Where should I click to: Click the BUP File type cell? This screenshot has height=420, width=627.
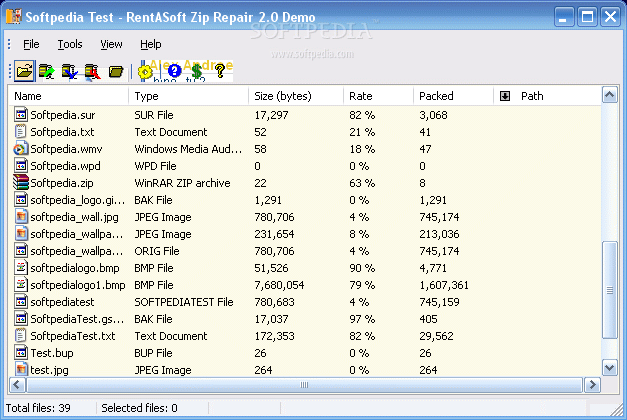(153, 353)
